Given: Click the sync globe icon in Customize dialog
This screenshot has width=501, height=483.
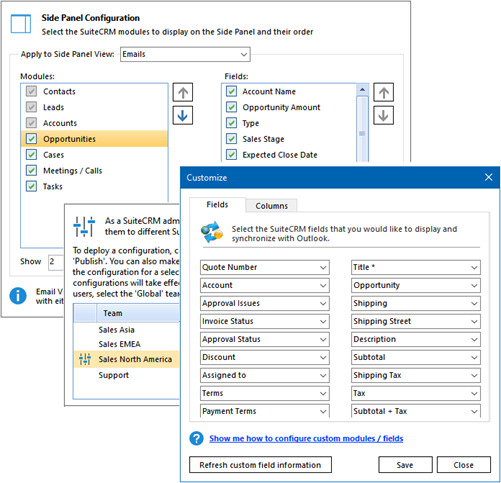Looking at the screenshot, I should [212, 232].
